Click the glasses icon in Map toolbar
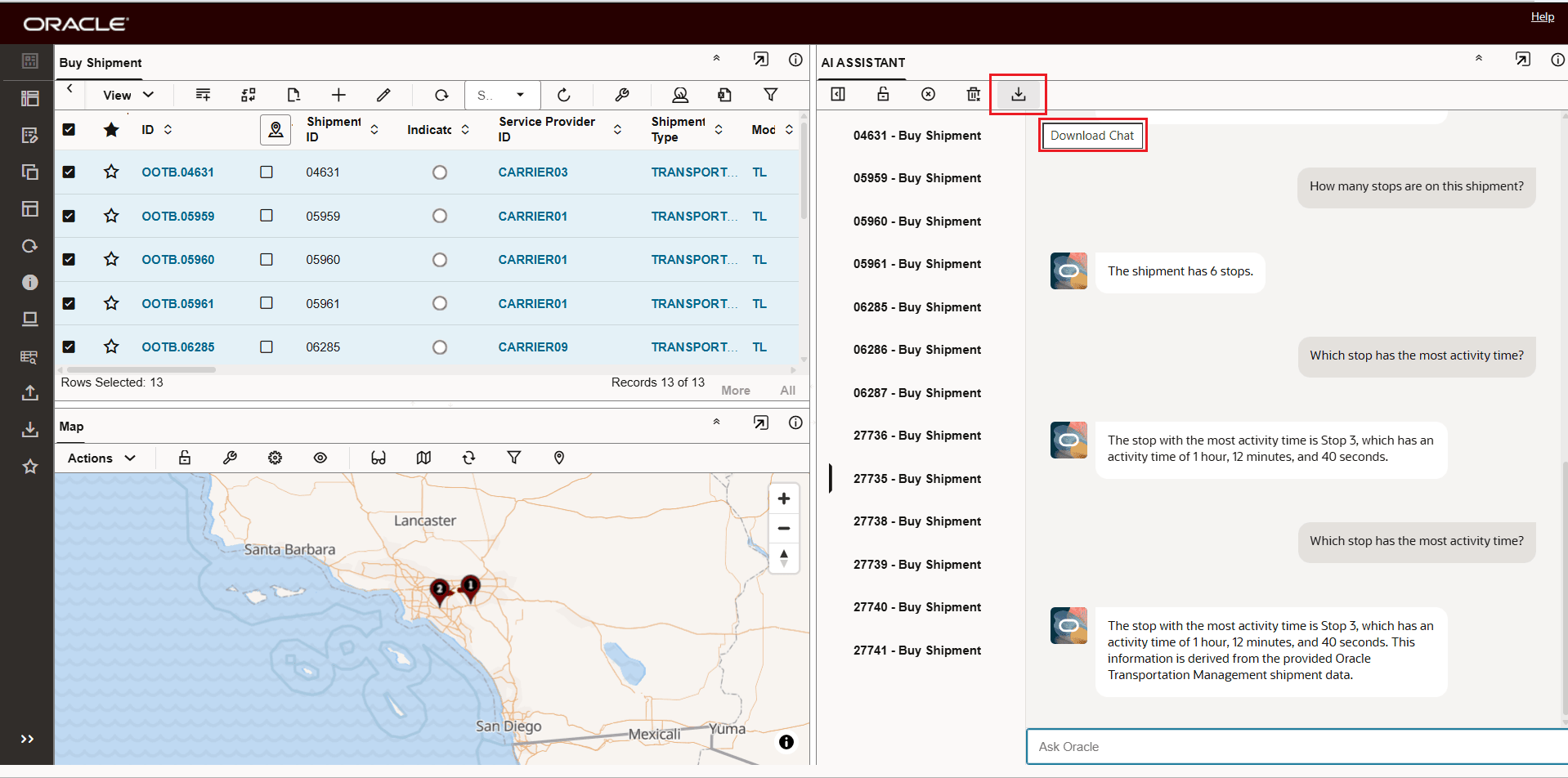 tap(379, 458)
